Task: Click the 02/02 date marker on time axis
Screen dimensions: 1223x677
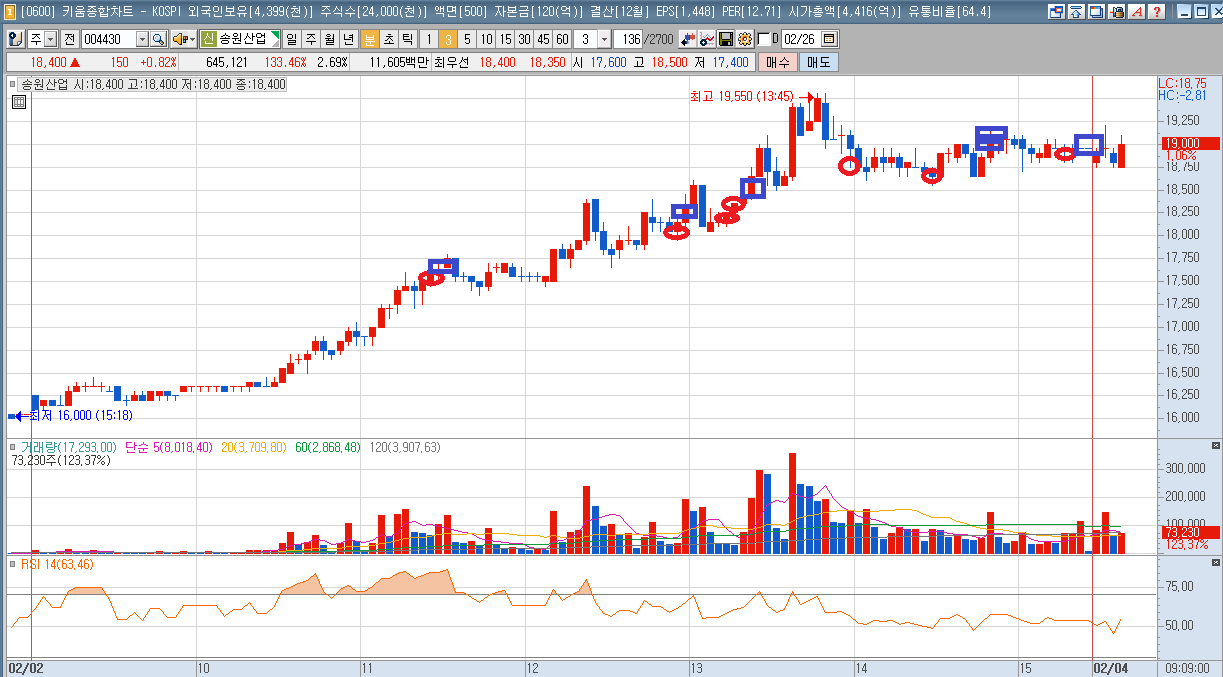Action: tap(26, 667)
